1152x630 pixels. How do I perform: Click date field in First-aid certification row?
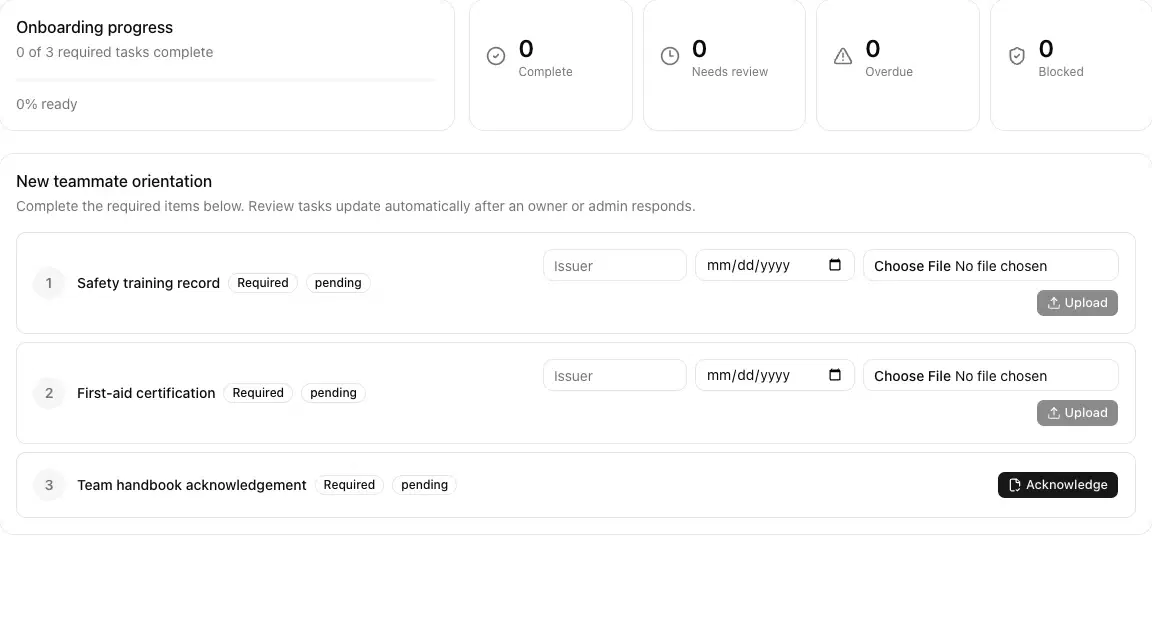774,375
